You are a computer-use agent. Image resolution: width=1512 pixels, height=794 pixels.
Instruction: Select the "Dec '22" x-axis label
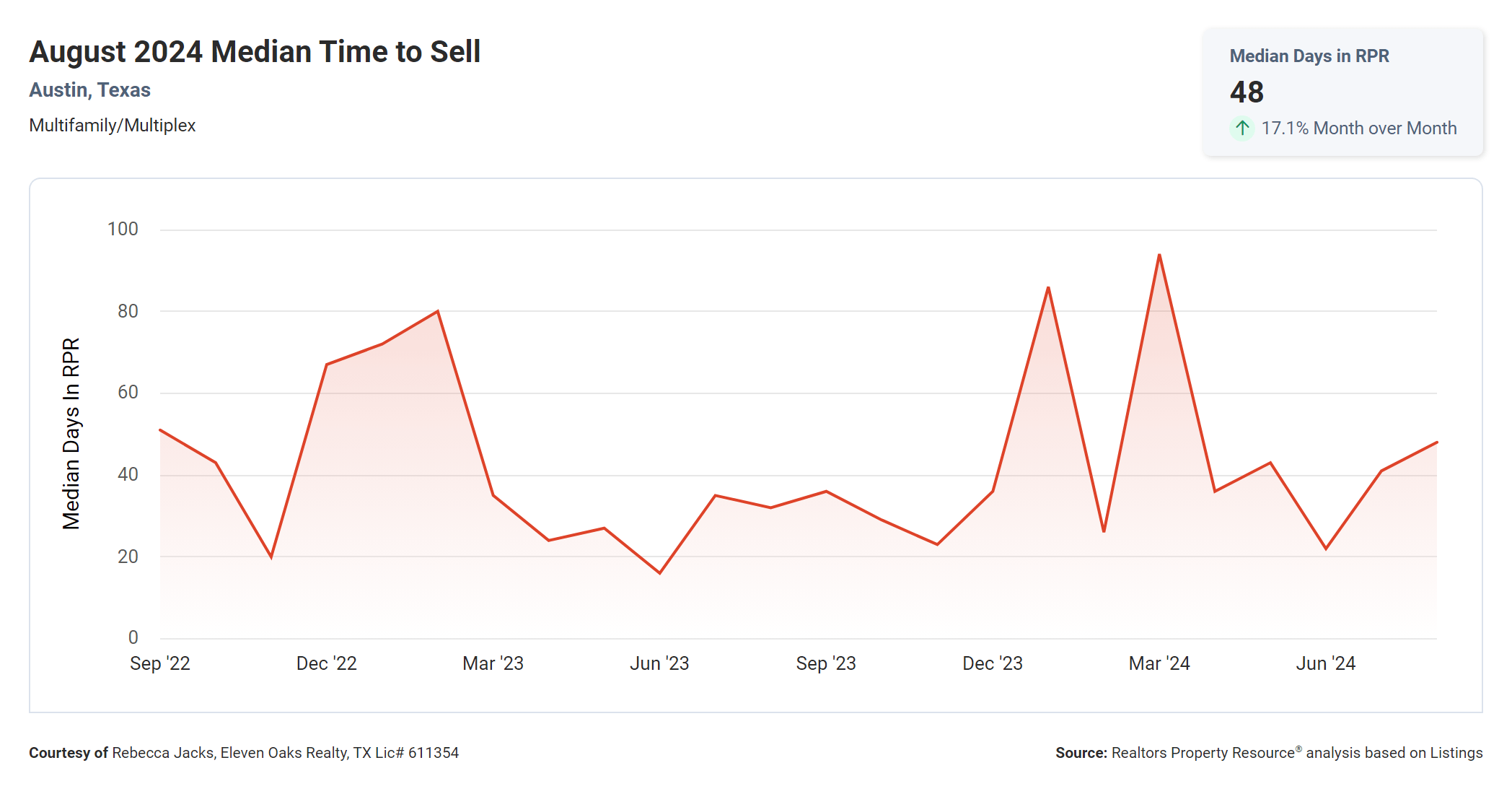326,663
